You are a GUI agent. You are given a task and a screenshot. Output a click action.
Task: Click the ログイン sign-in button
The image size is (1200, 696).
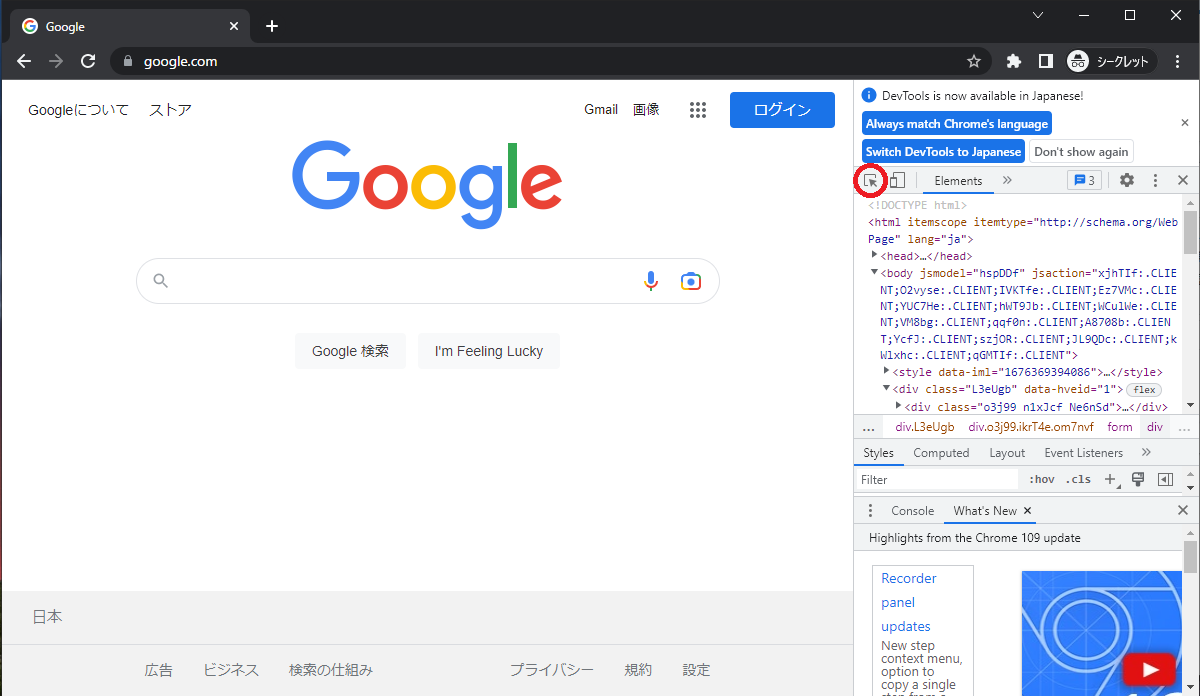point(782,109)
